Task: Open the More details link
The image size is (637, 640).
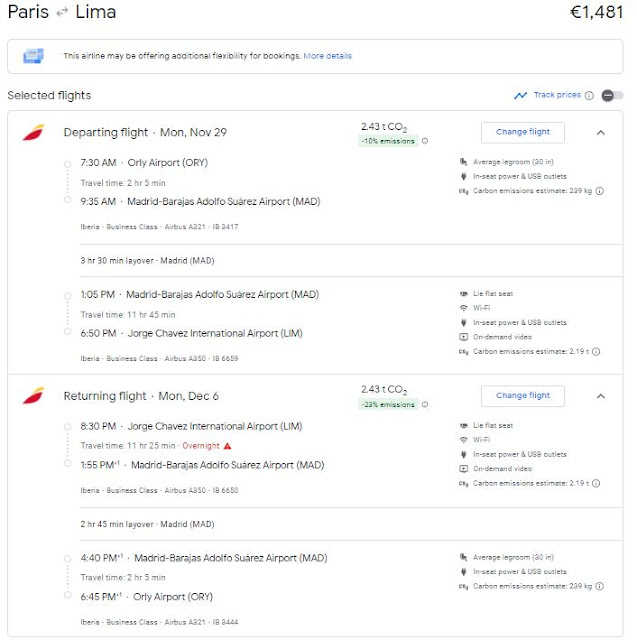Action: 327,56
